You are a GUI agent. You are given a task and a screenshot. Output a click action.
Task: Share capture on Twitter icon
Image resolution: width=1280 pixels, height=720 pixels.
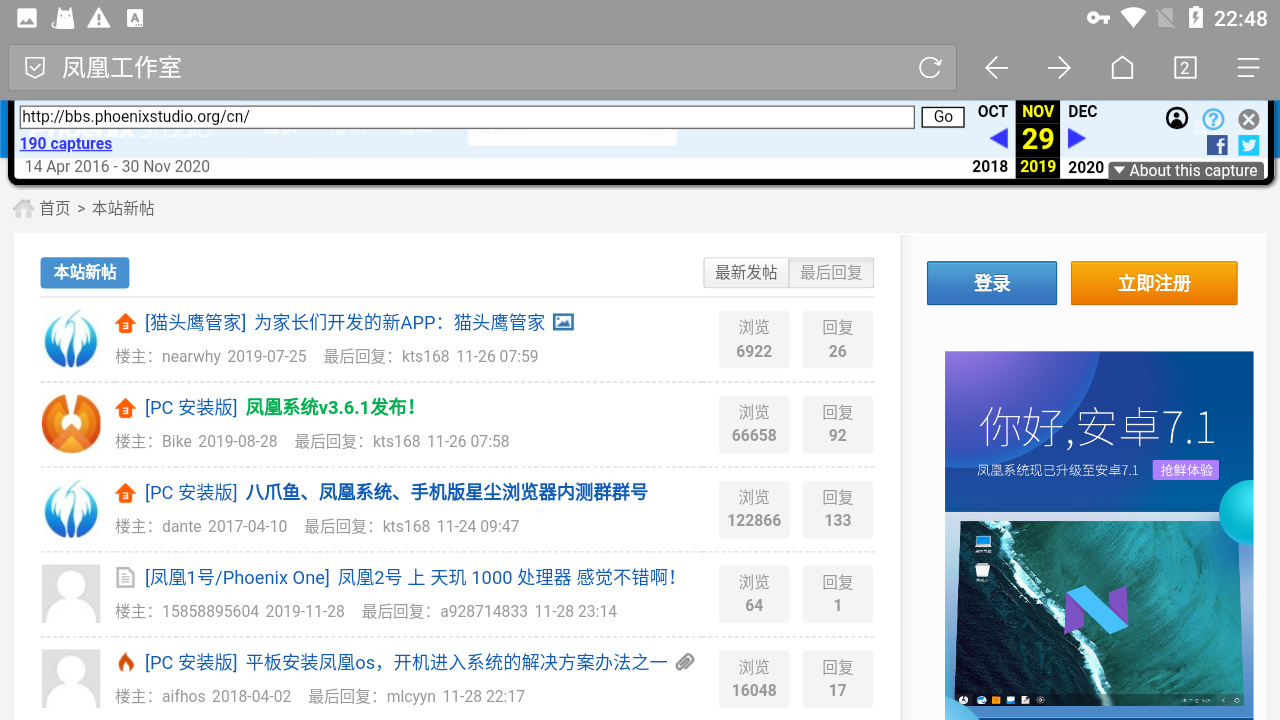[x=1249, y=145]
